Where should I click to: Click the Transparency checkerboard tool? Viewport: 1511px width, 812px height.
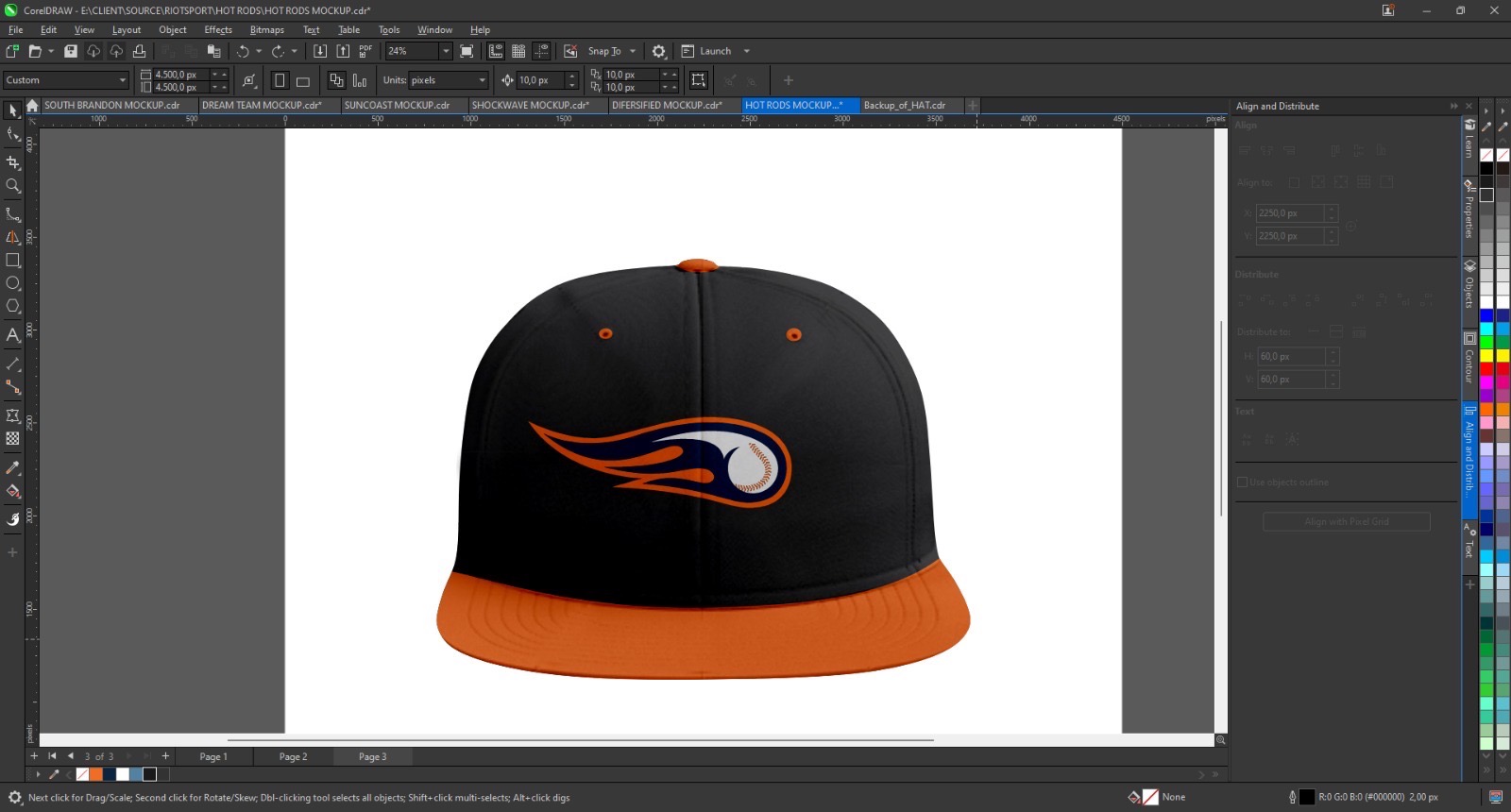tap(13, 439)
